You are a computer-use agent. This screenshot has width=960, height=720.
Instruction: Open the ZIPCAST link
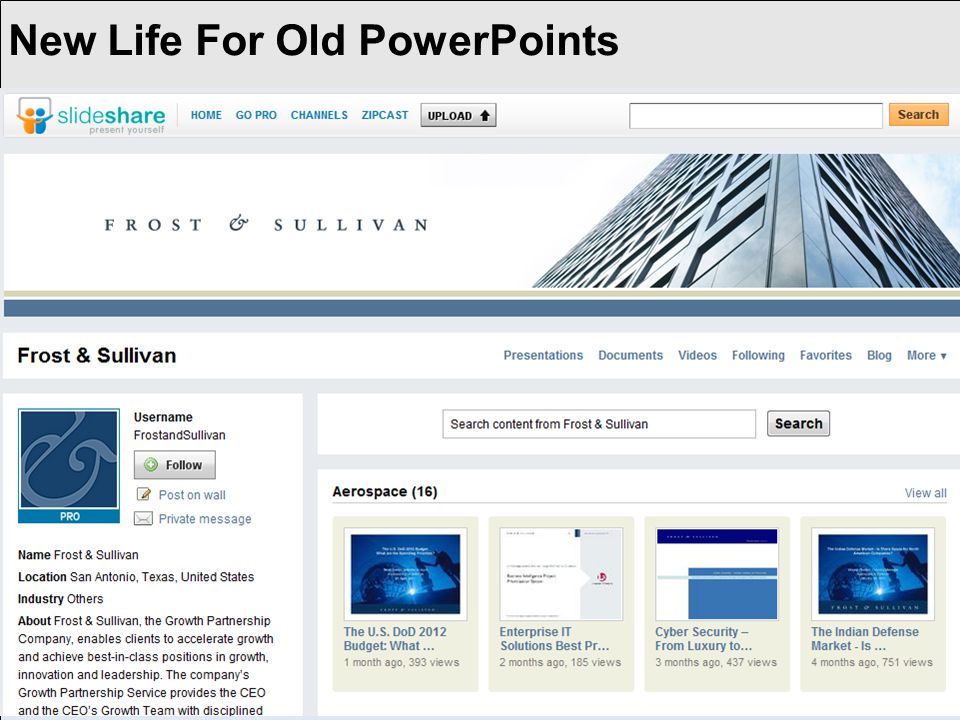(384, 115)
